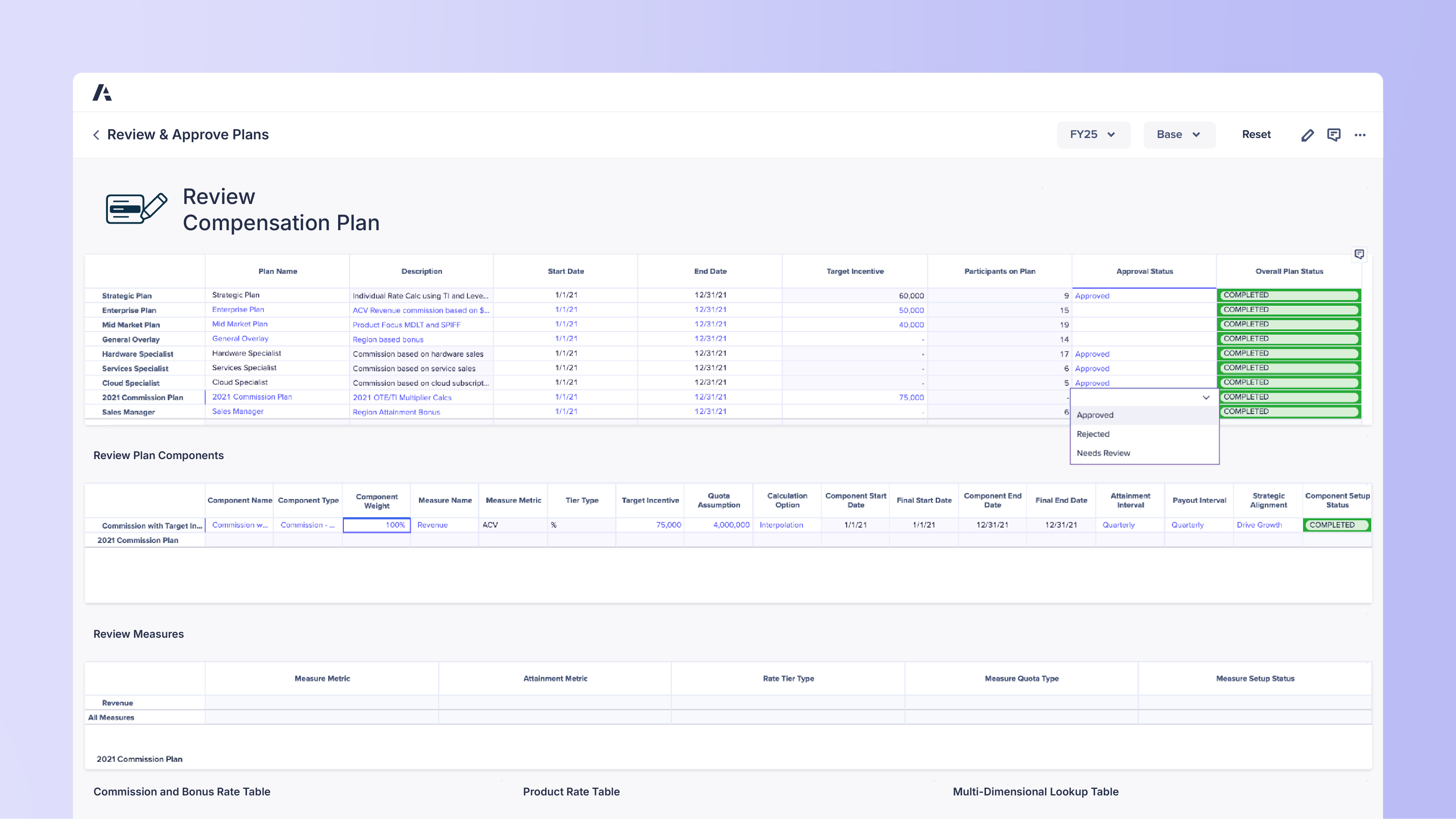Click the Component Setup Status COMPLETED indicator
The height and width of the screenshot is (819, 1456).
point(1336,525)
